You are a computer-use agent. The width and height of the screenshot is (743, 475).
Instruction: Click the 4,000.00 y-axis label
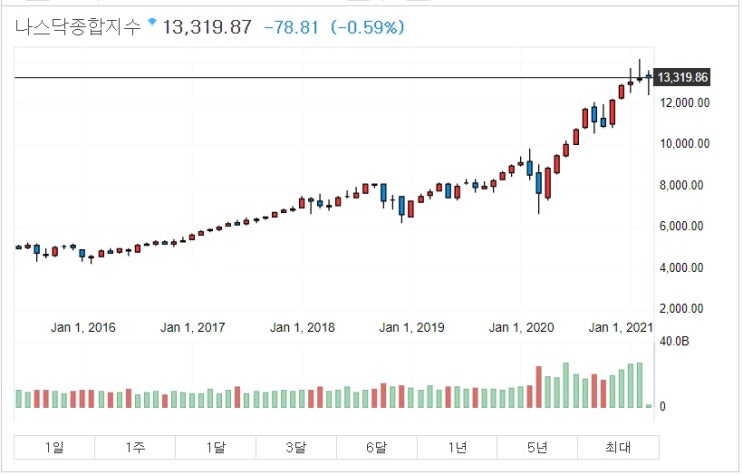coord(681,268)
